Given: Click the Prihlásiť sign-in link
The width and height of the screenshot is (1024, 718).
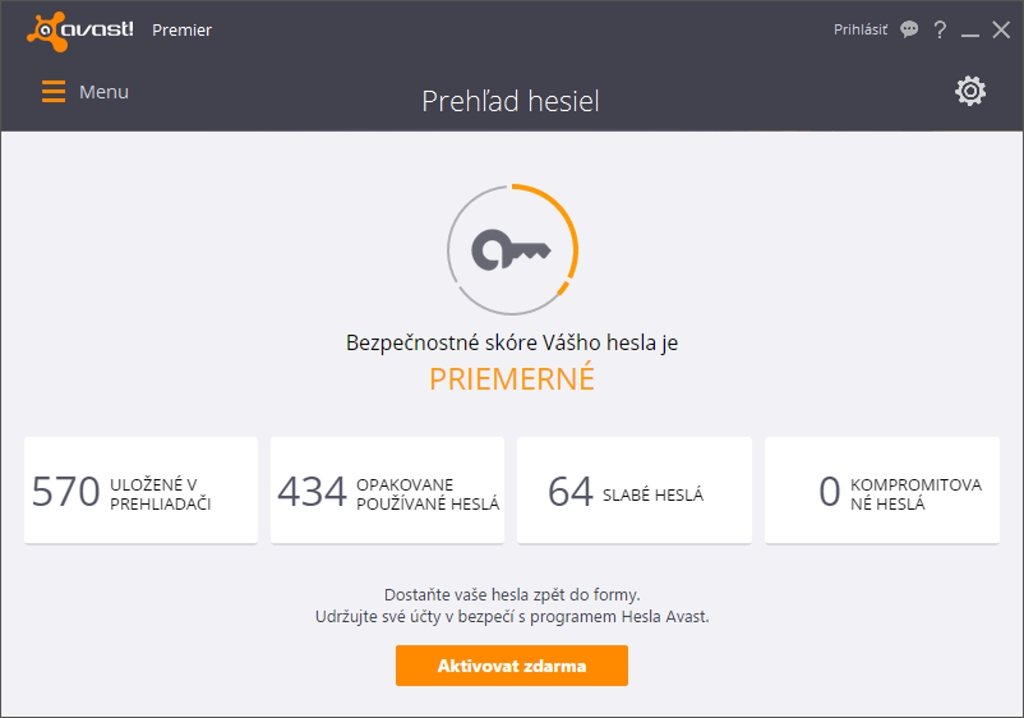Looking at the screenshot, I should (x=860, y=30).
